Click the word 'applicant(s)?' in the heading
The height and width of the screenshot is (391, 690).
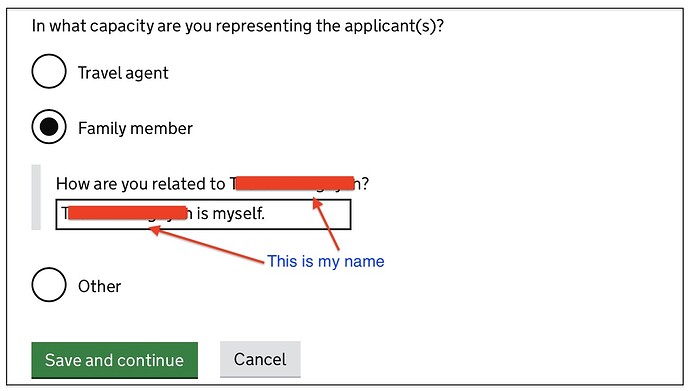click(394, 26)
